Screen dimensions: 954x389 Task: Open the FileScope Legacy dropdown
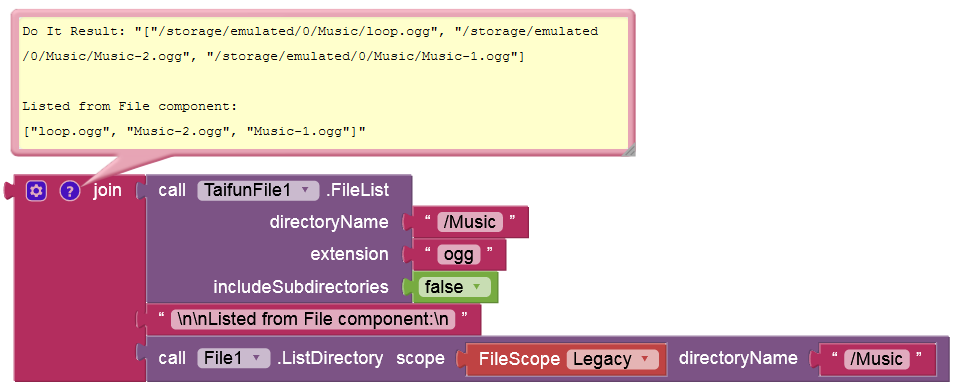(613, 359)
